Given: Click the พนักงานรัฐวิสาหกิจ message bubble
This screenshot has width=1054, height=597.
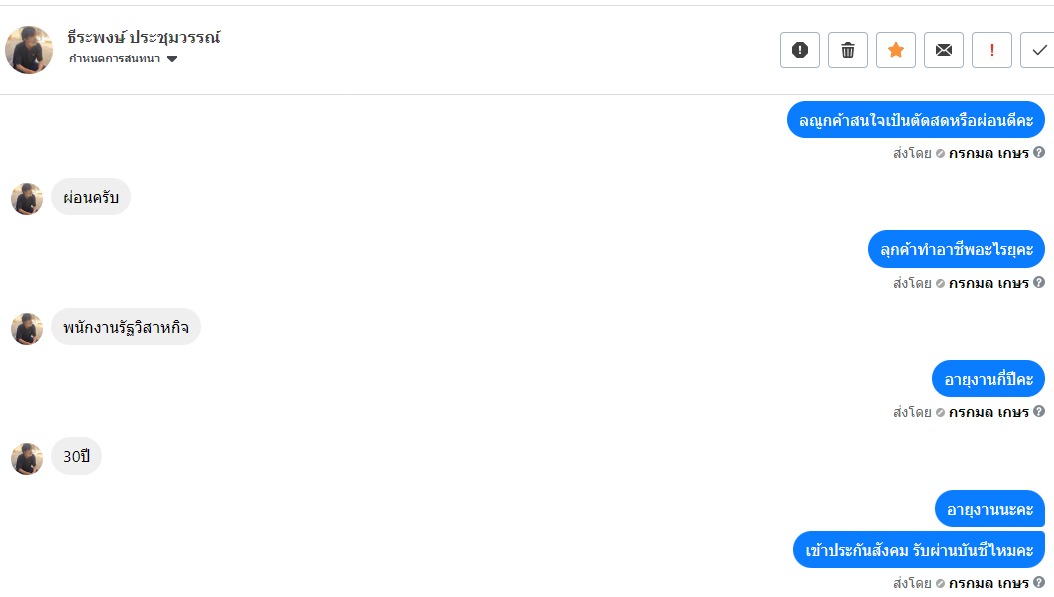Looking at the screenshot, I should (x=126, y=327).
